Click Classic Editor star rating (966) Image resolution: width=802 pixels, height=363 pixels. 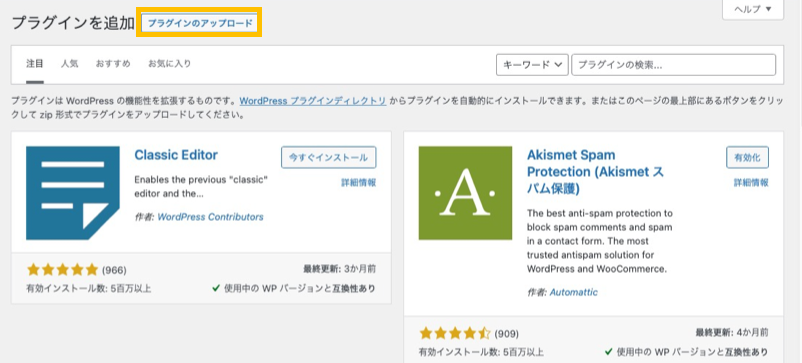click(76, 270)
